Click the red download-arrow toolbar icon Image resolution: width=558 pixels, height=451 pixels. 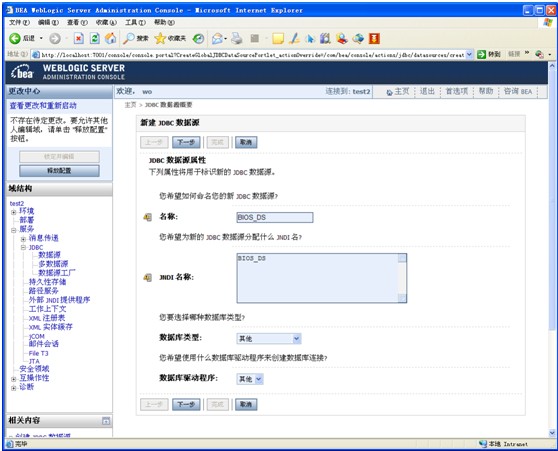[374, 38]
